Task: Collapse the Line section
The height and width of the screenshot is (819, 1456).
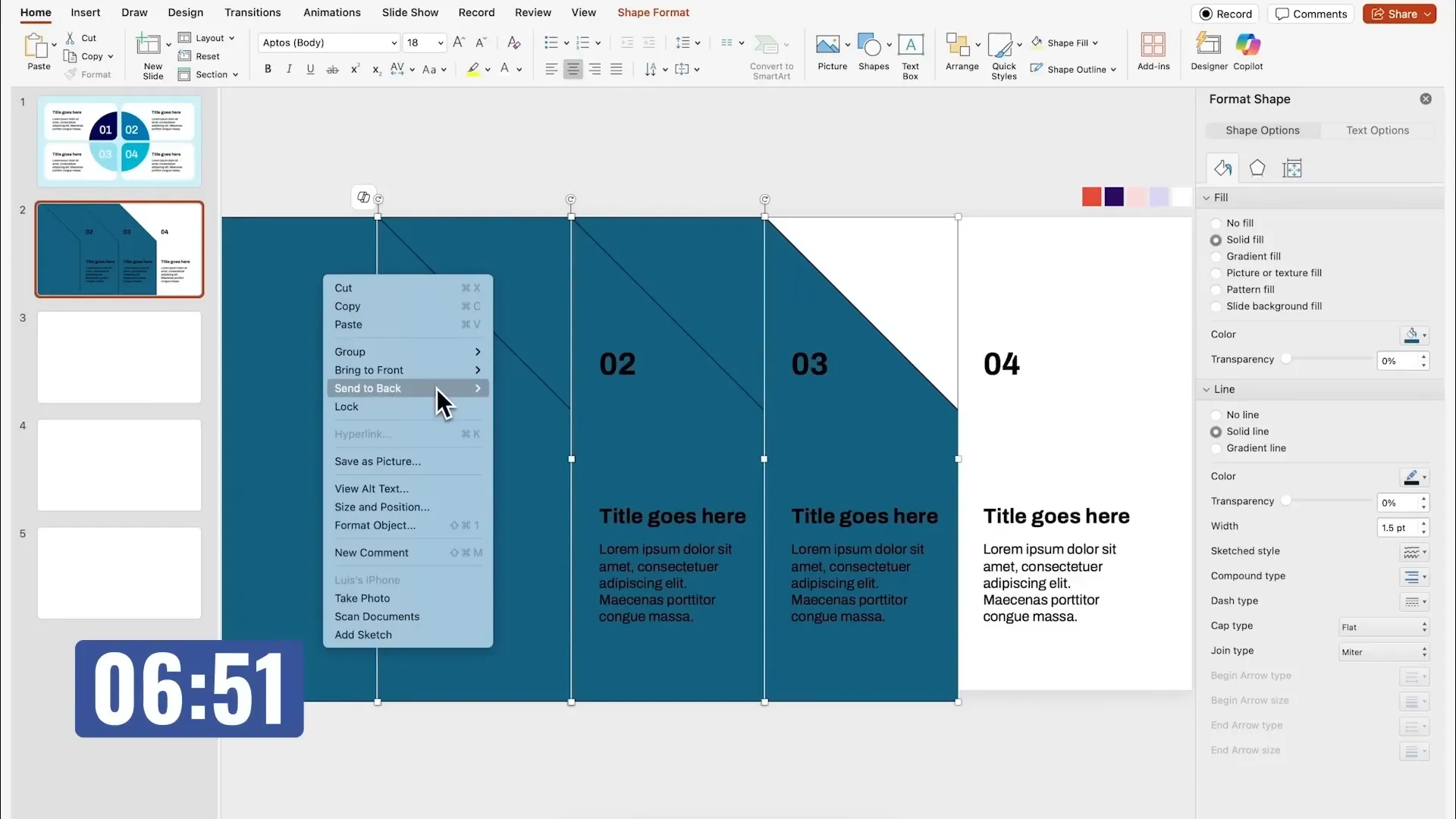Action: tap(1207, 390)
